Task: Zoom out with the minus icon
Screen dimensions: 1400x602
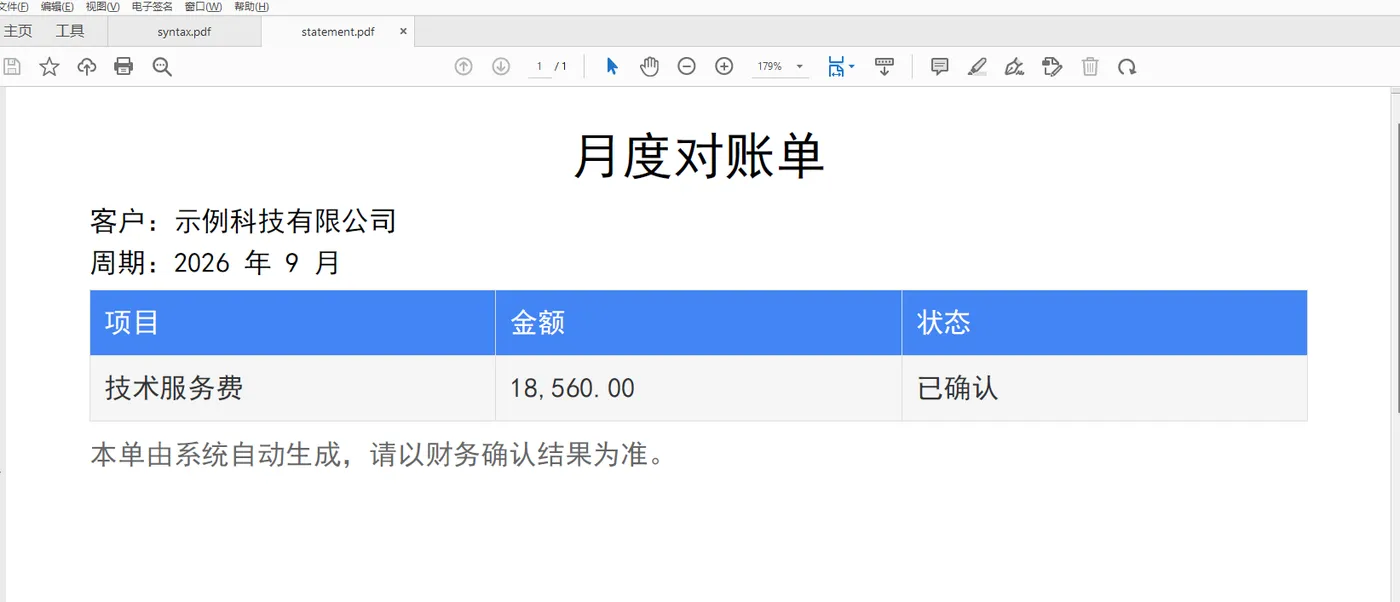Action: pyautogui.click(x=687, y=67)
